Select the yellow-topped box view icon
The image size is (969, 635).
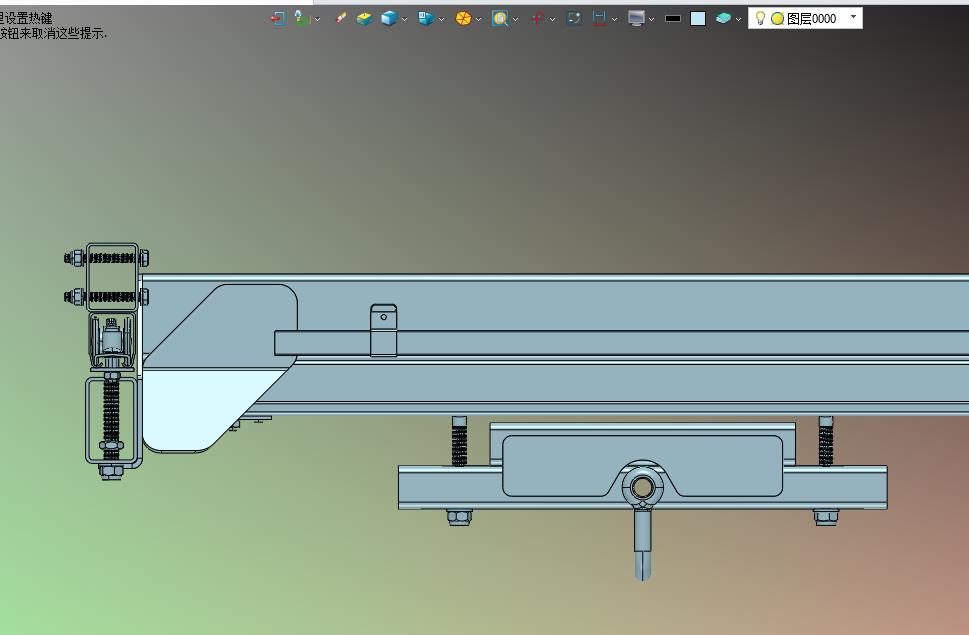365,18
